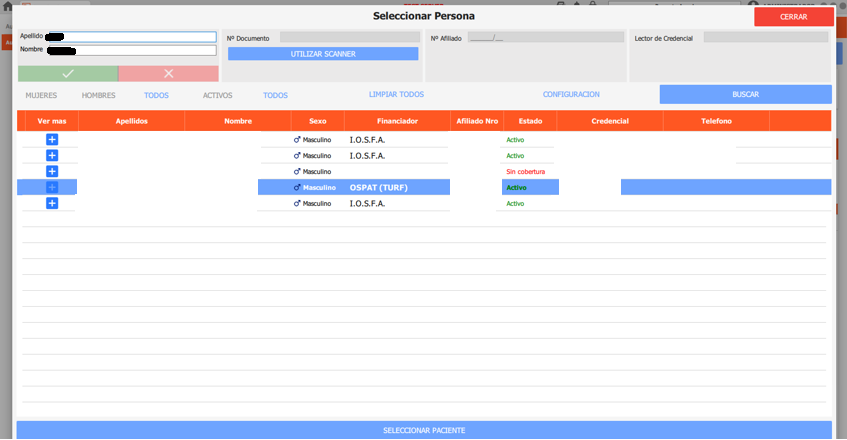Click plus icon for Sin cobertura row
The height and width of the screenshot is (440, 847).
[x=52, y=172]
